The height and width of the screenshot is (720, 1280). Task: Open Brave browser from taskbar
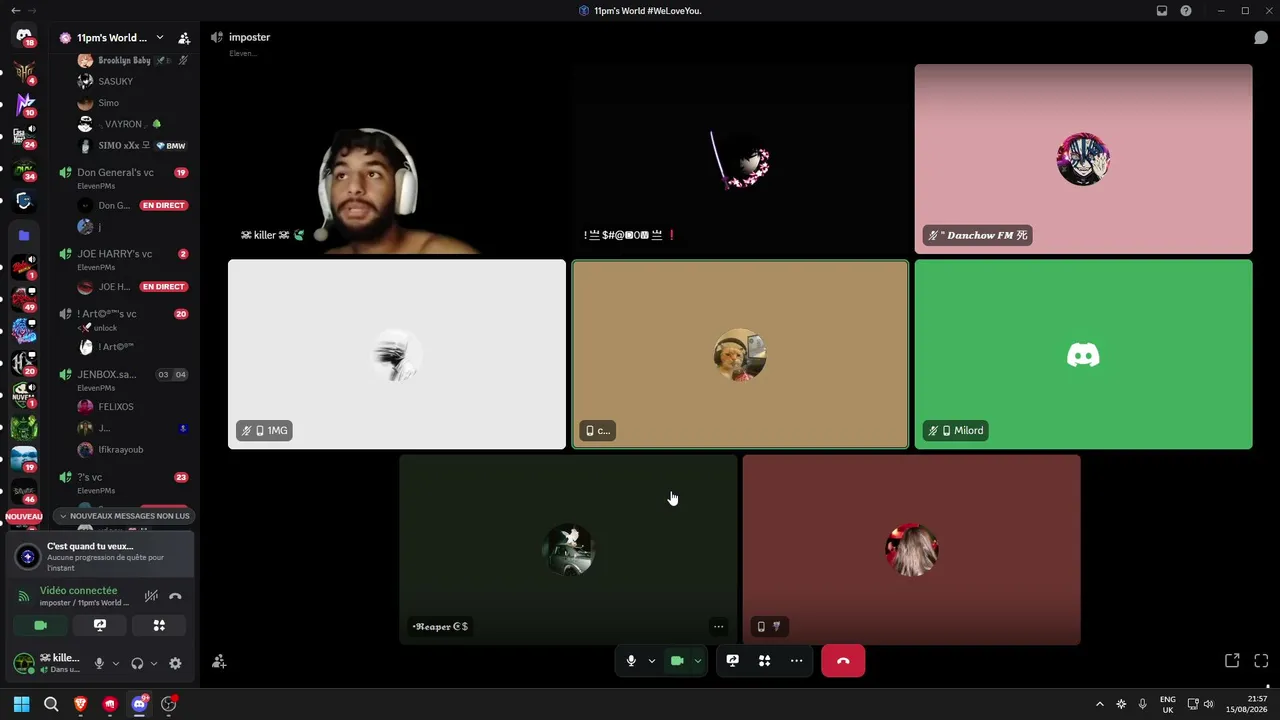coord(81,704)
